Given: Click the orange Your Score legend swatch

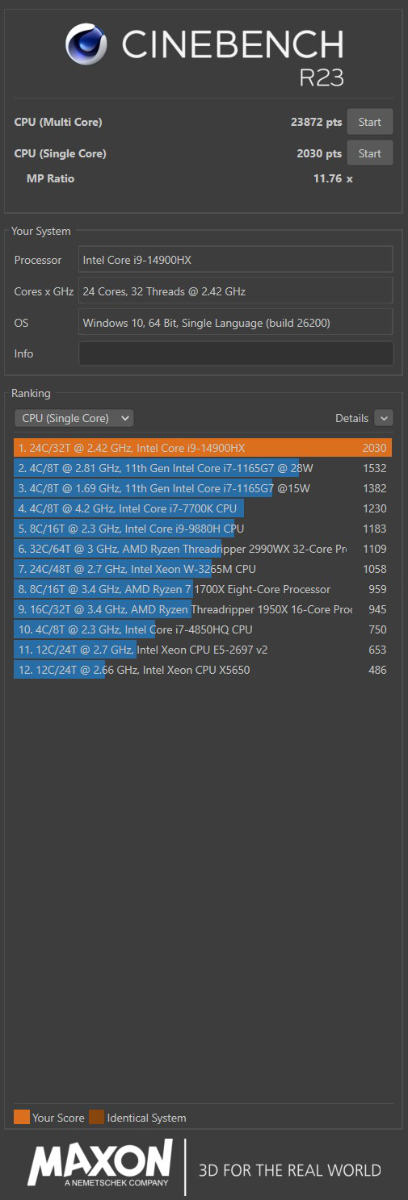Looking at the screenshot, I should [21, 1117].
